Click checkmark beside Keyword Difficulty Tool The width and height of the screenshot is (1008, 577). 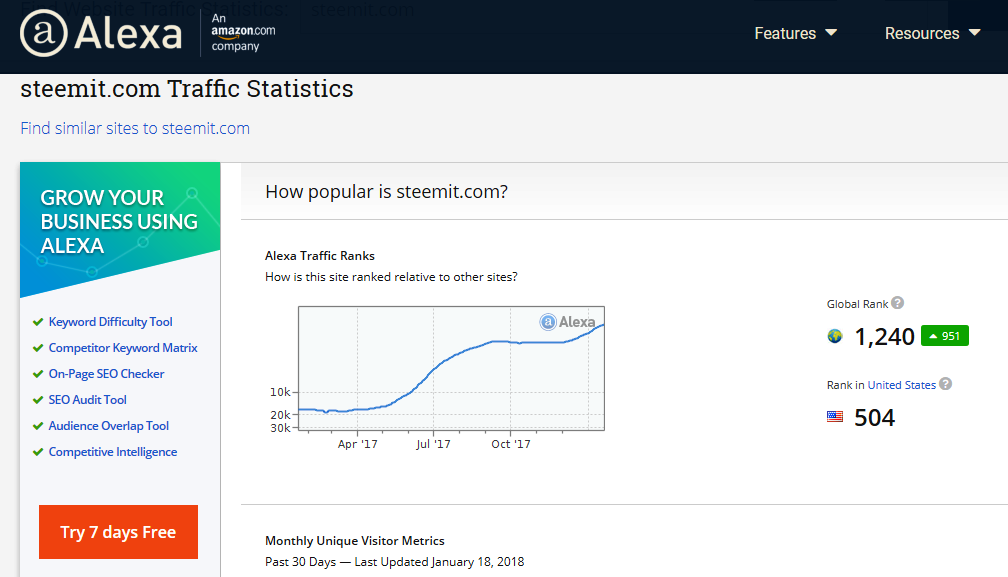38,322
